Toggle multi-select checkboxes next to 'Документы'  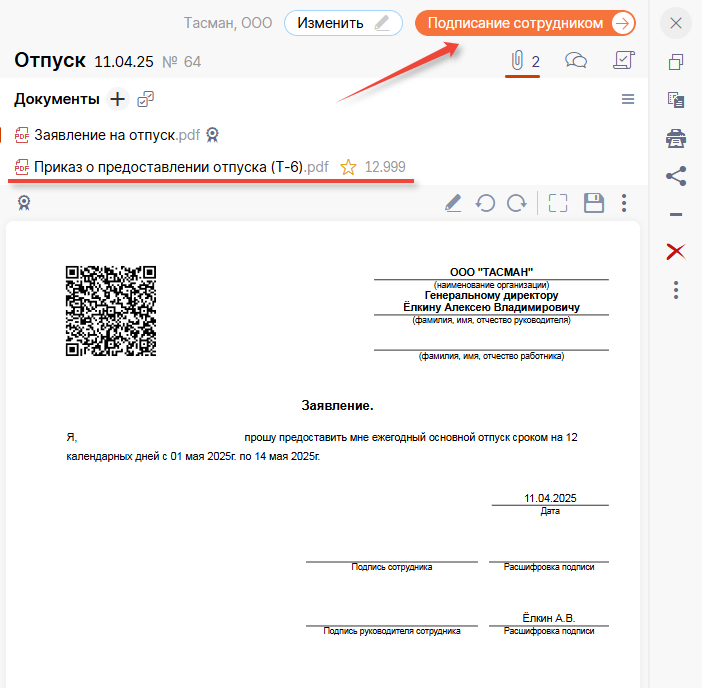pyautogui.click(x=146, y=99)
